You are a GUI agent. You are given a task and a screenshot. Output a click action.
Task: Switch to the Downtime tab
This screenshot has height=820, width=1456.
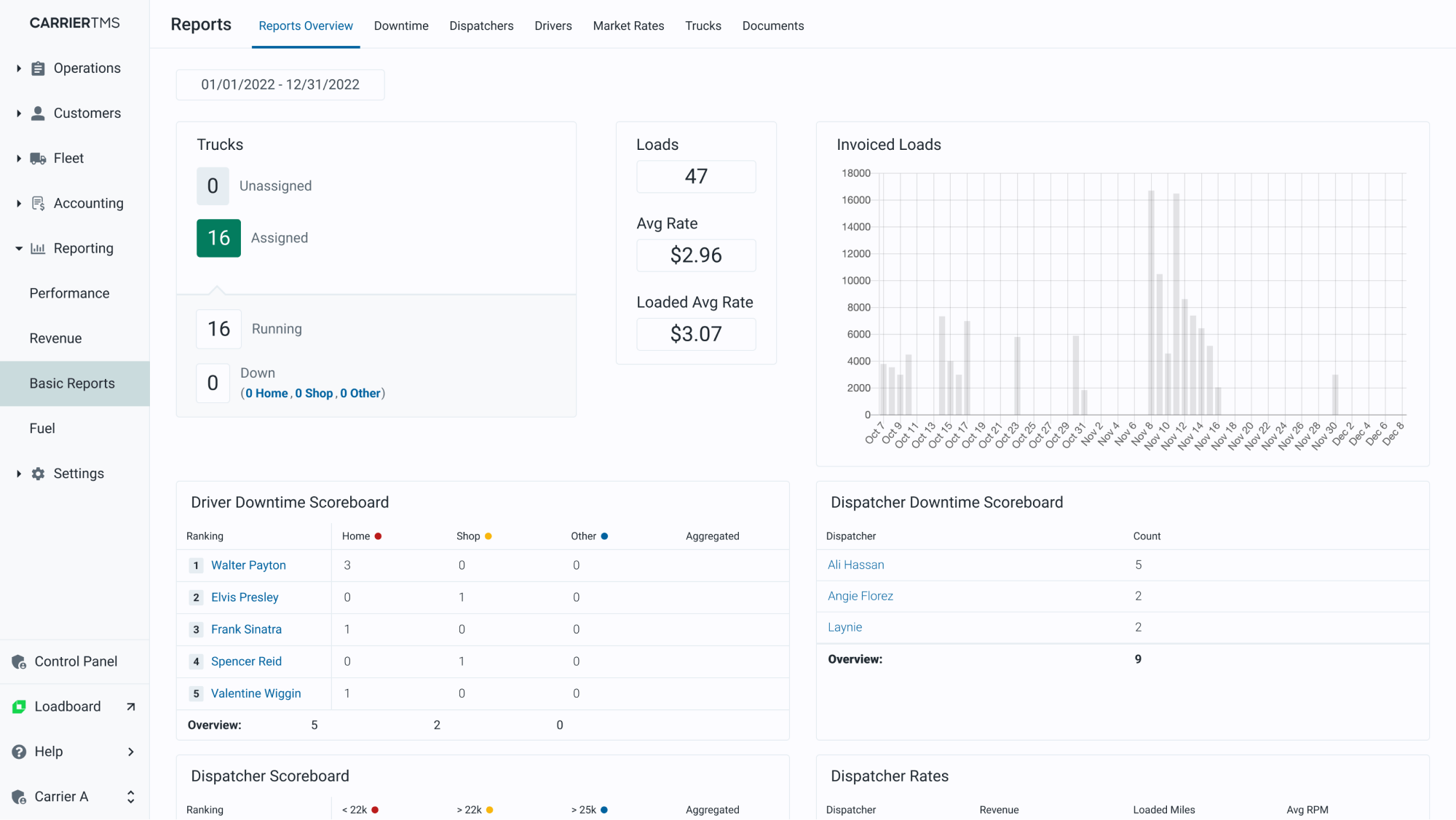click(402, 26)
